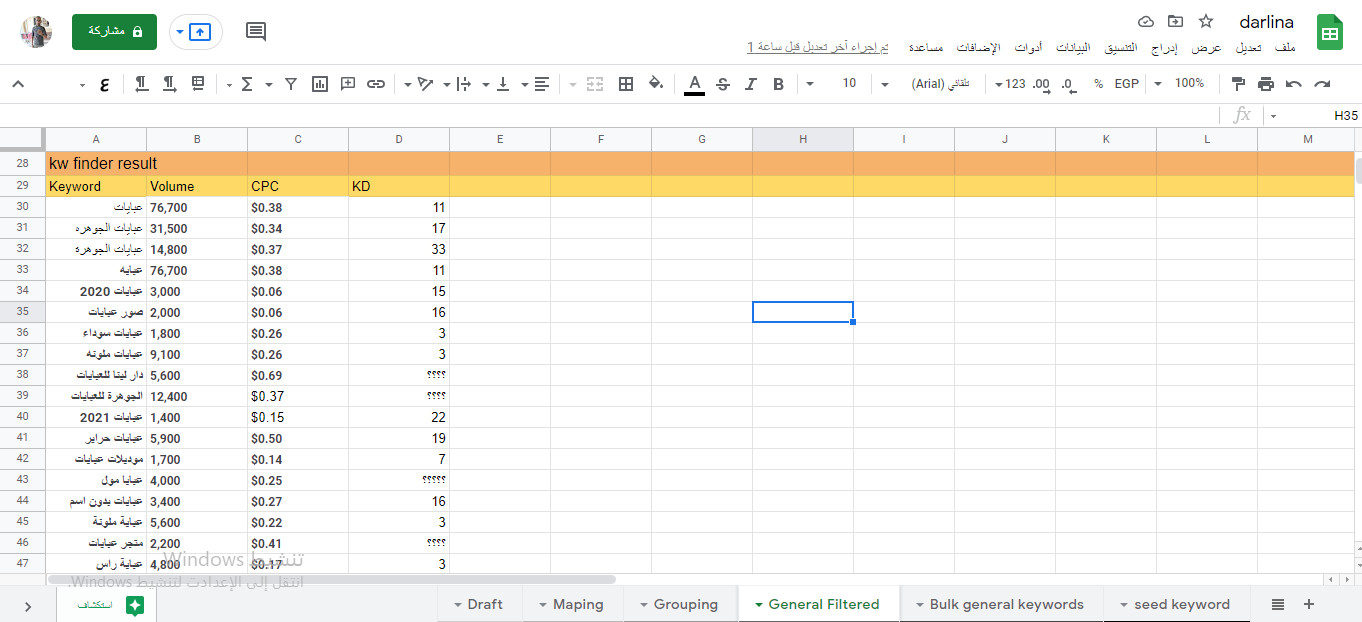Format as percent

pos(1098,84)
